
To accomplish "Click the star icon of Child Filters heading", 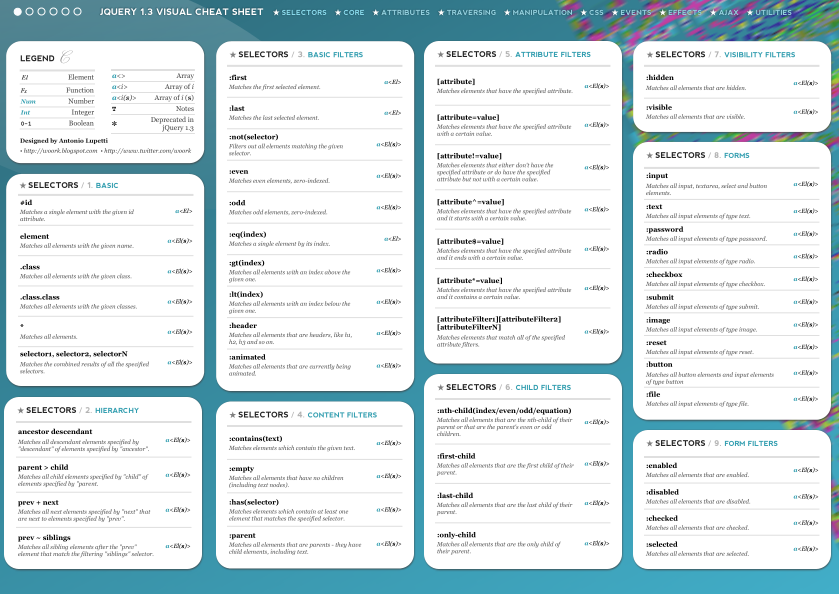I will coord(441,388).
